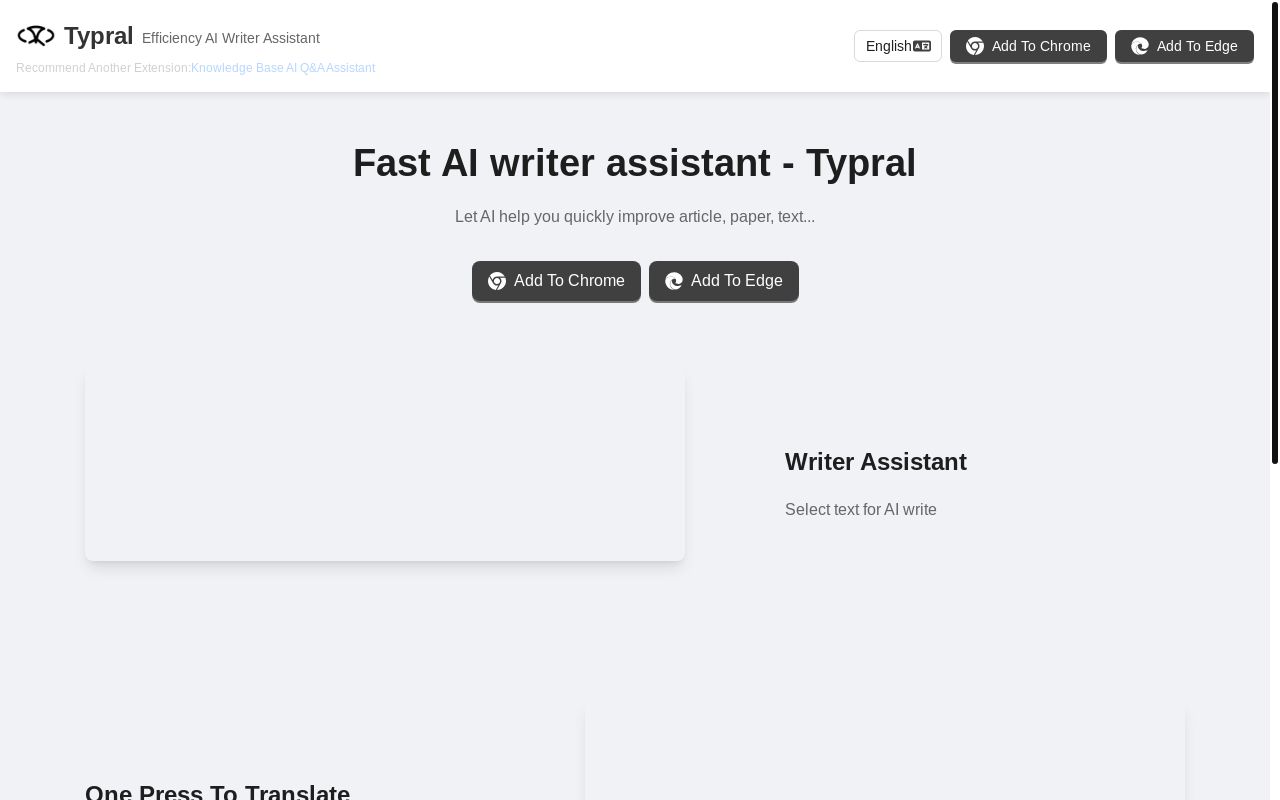The width and height of the screenshot is (1280, 800).
Task: Open the Knowledge Base AI Q&A Assistant link
Action: pos(283,68)
